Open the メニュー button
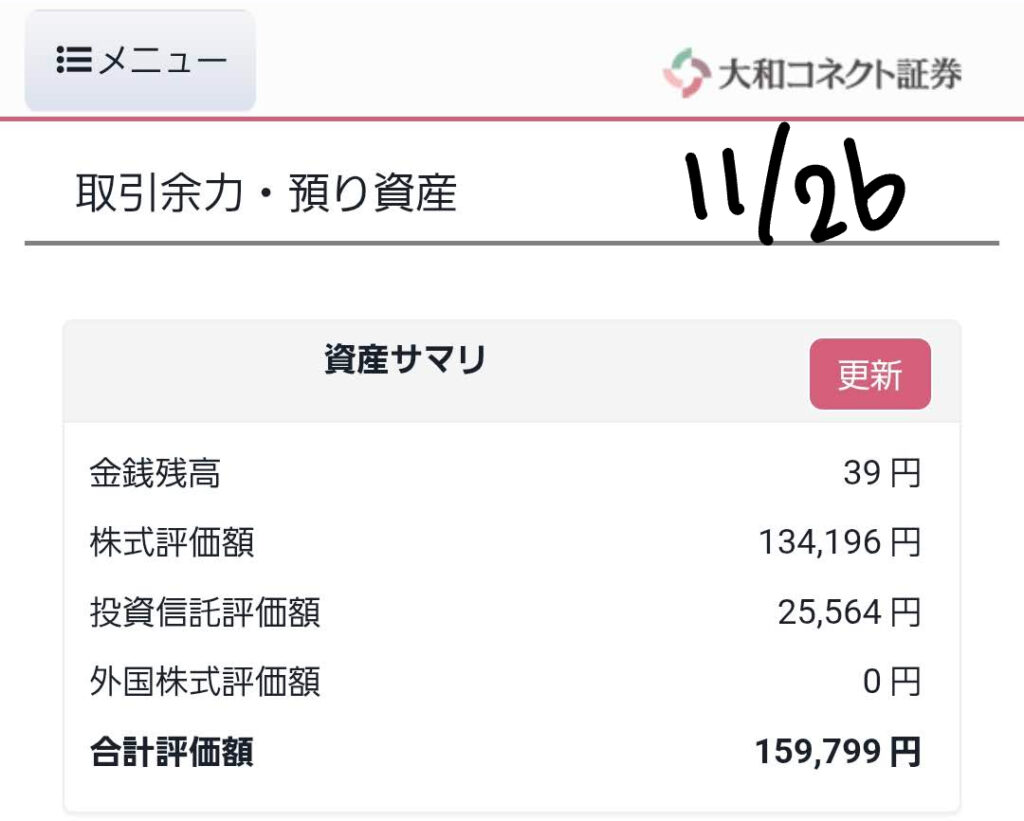 140,61
